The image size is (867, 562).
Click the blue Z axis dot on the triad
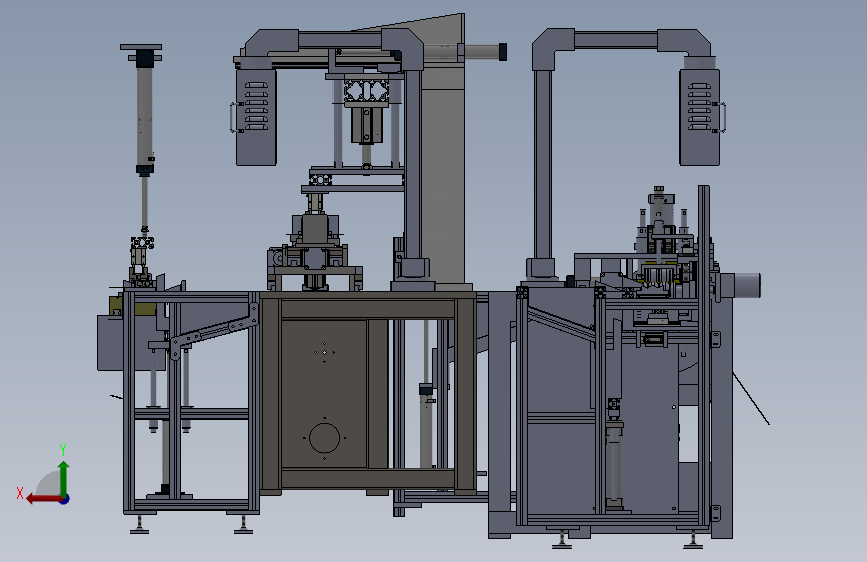point(65,499)
